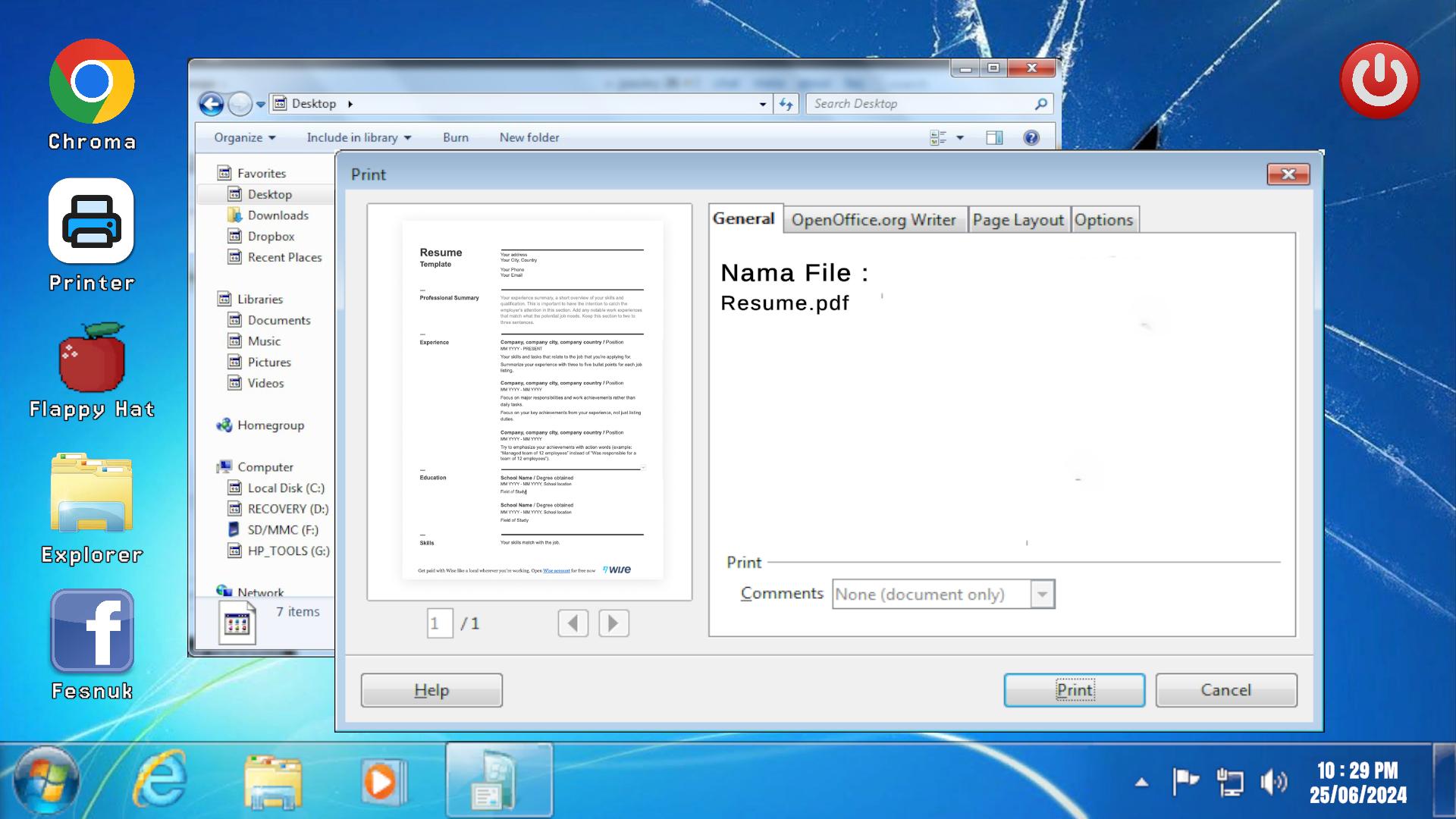The image size is (1456, 819).
Task: Click the Help button
Action: pos(431,690)
